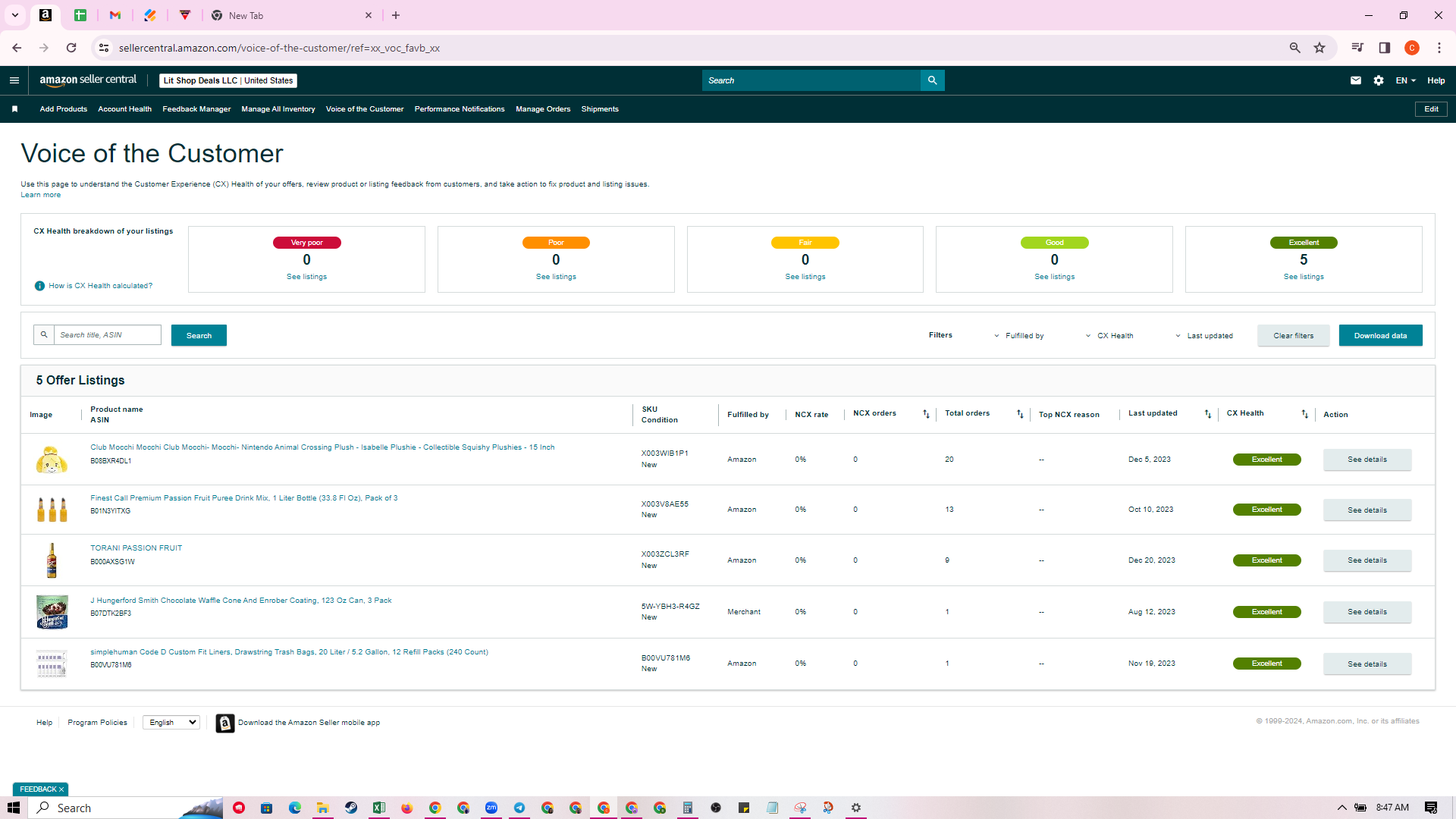The width and height of the screenshot is (1456, 819).
Task: Open Telegram from the taskbar
Action: [x=519, y=808]
